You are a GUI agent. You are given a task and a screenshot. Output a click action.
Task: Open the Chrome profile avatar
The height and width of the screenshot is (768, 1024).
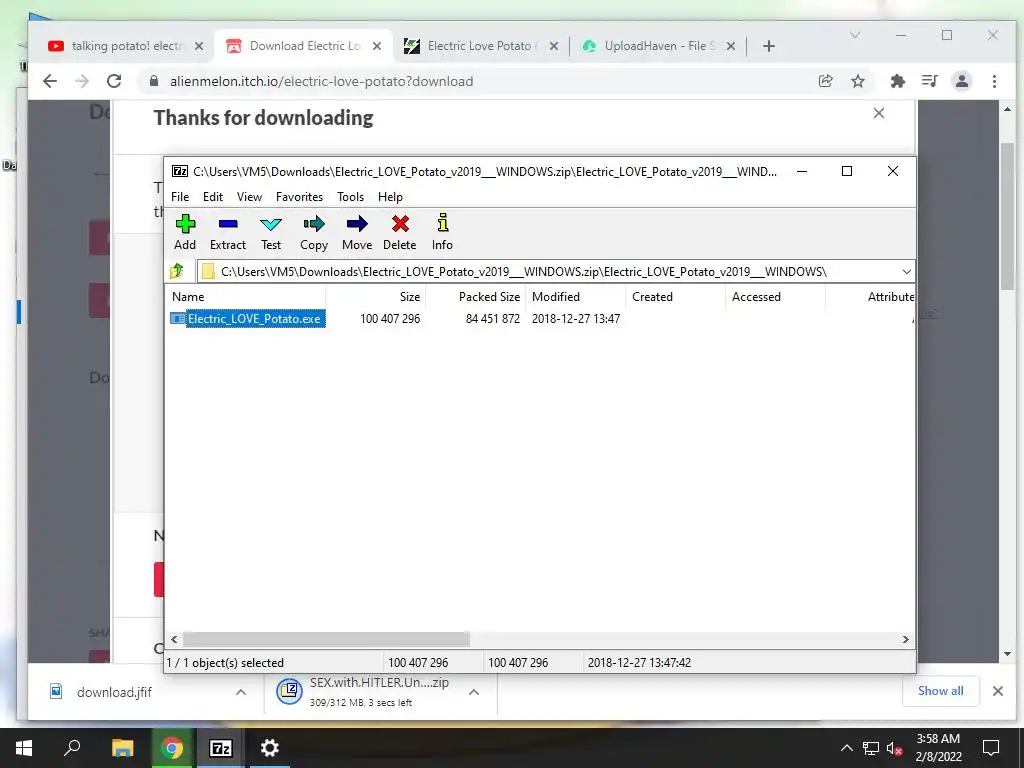click(x=962, y=81)
